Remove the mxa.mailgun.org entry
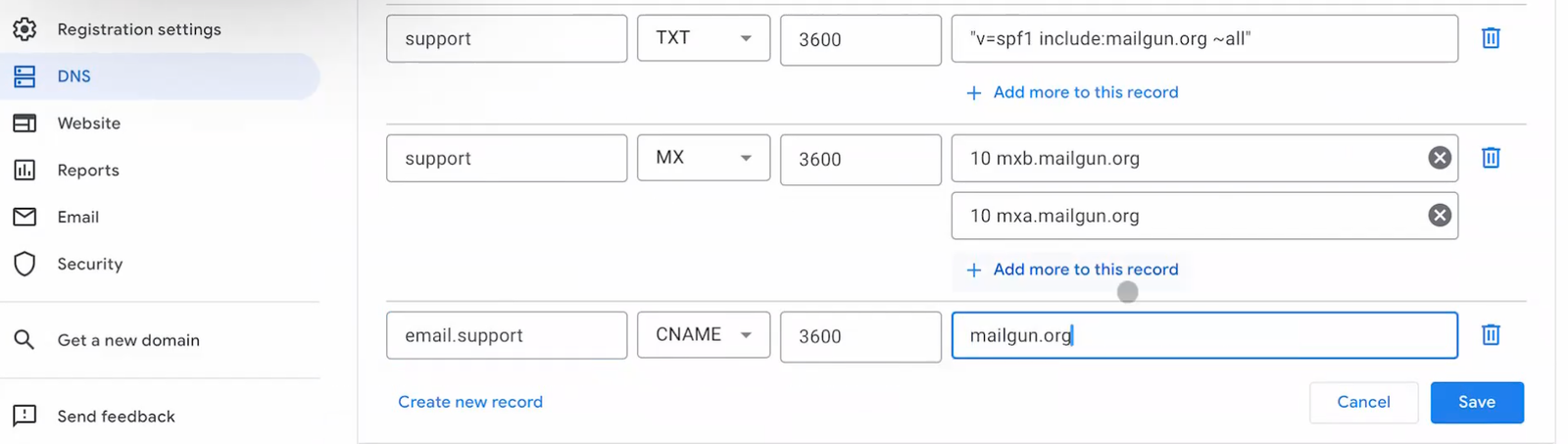This screenshot has width=1568, height=444. point(1439,216)
